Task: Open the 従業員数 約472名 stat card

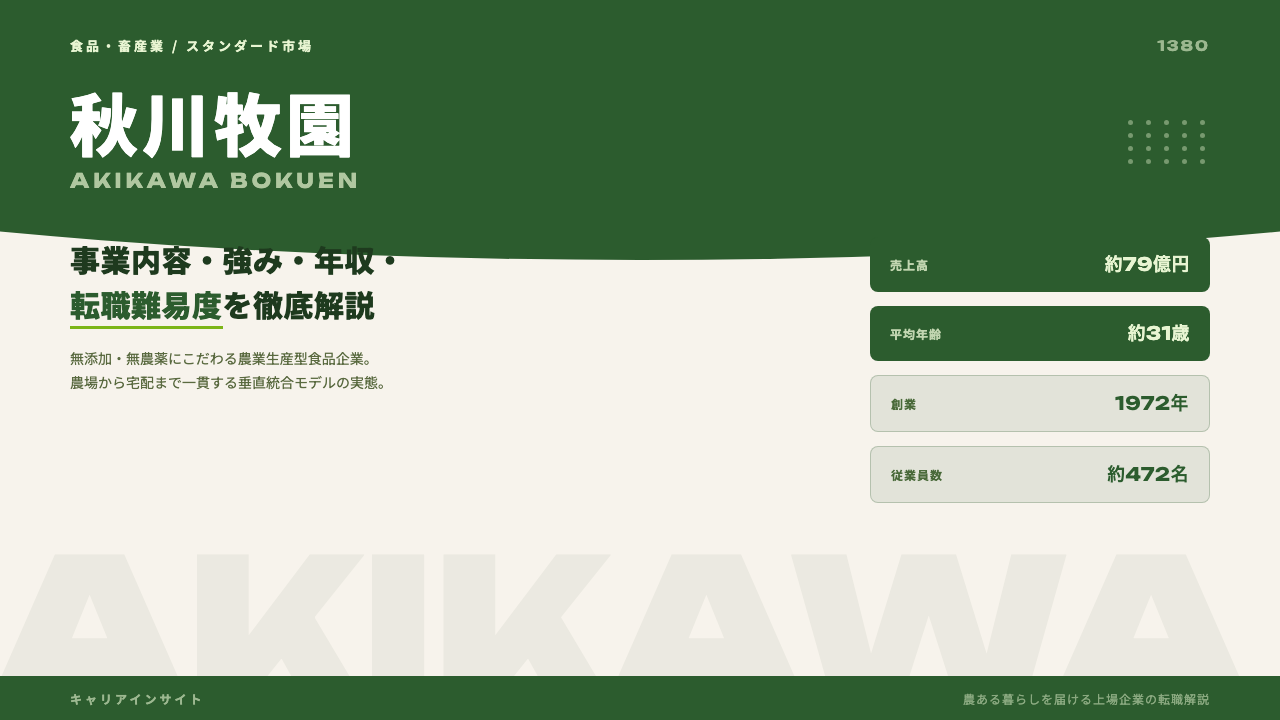Action: point(1040,474)
